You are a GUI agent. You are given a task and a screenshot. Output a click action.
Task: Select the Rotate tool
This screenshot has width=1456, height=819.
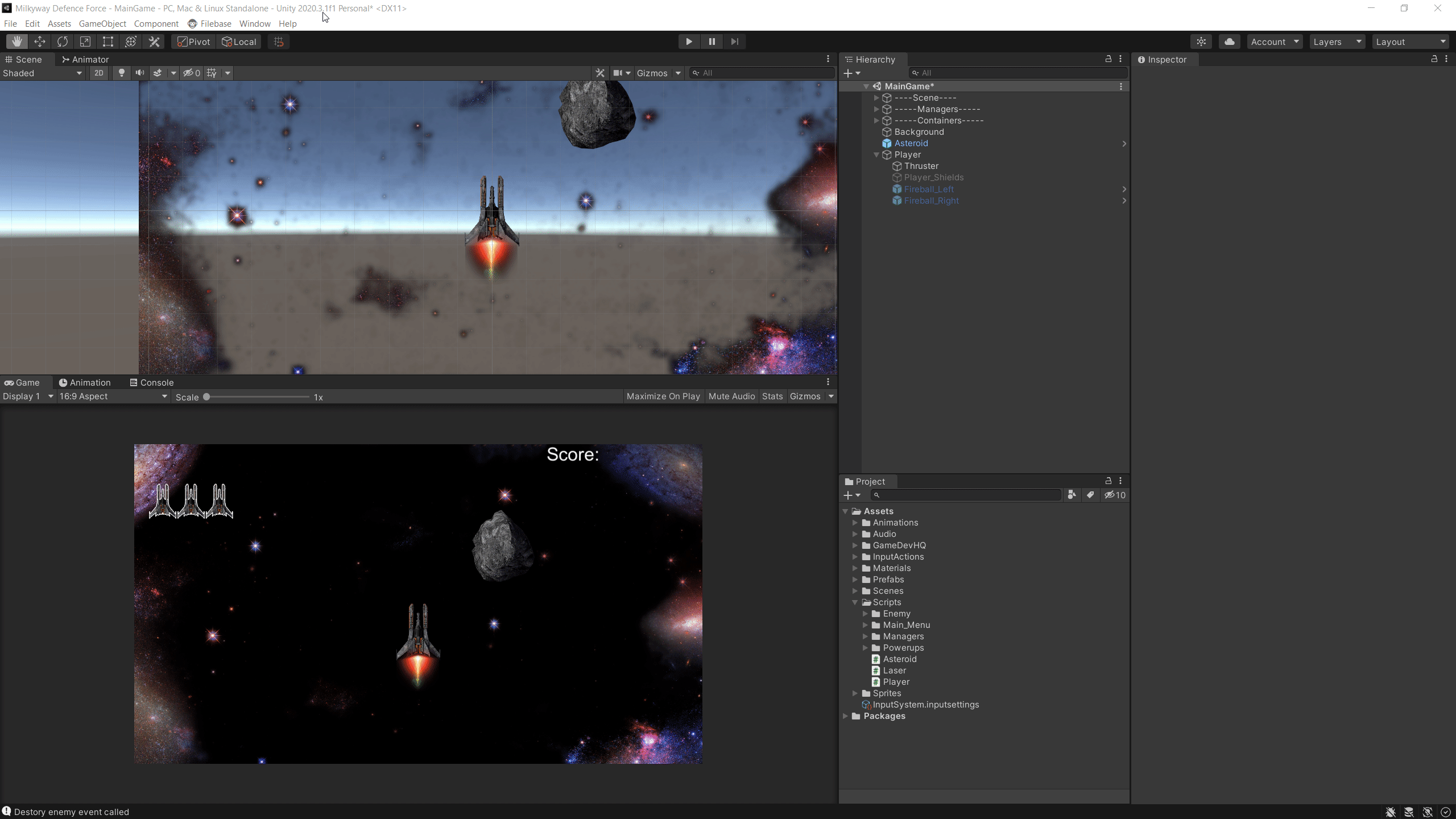tap(62, 41)
